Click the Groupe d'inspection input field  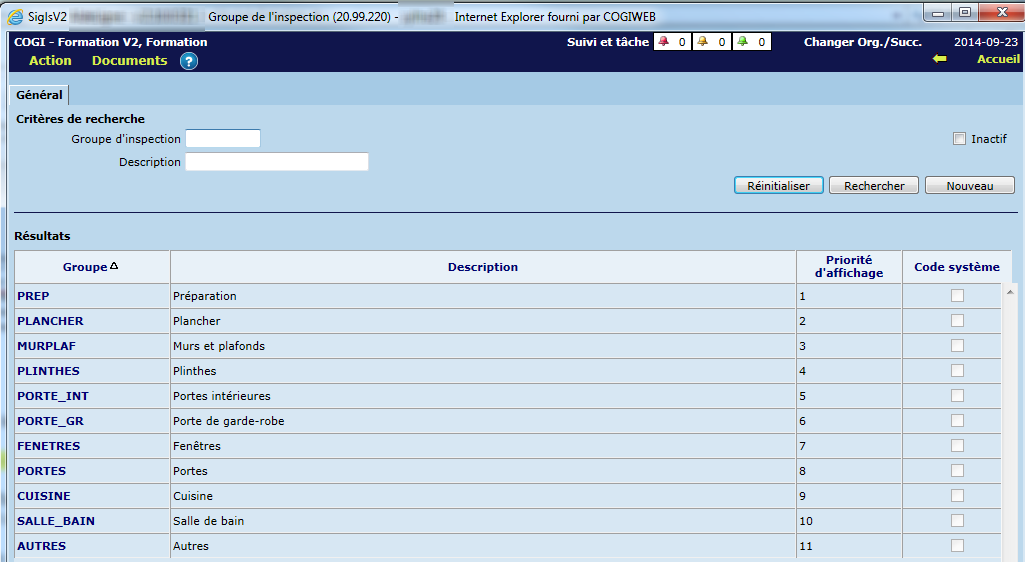click(223, 139)
